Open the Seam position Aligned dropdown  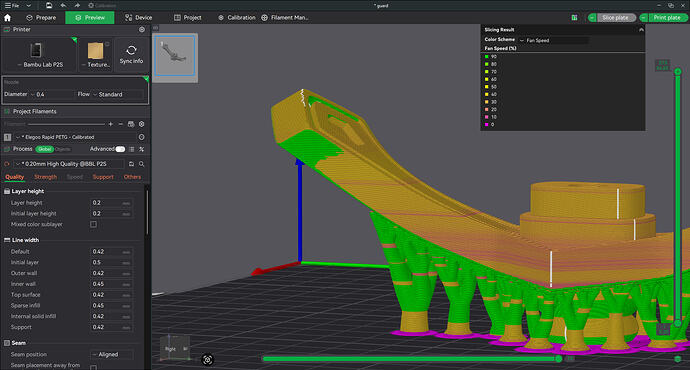click(111, 354)
